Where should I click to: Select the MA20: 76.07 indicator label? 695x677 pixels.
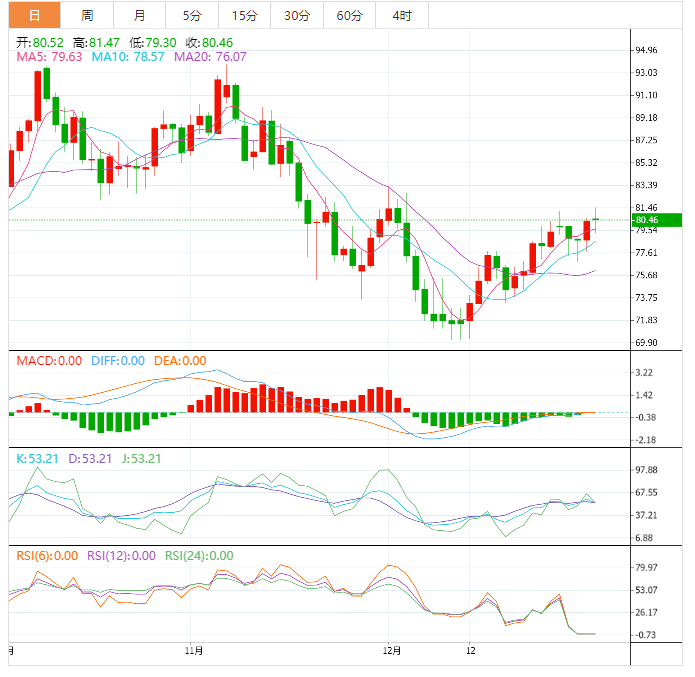coord(210,57)
